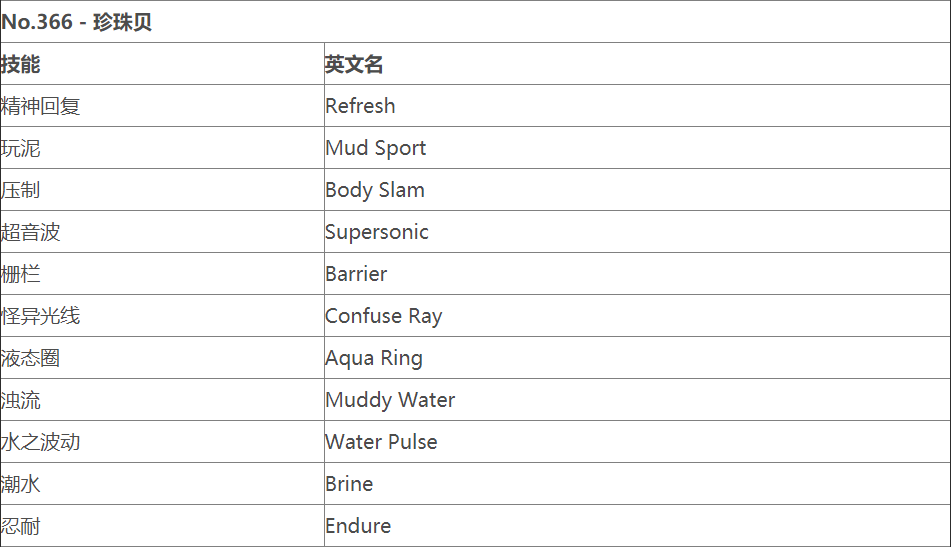The image size is (951, 547).
Task: Select the 英文名 column header
Action: [x=354, y=64]
